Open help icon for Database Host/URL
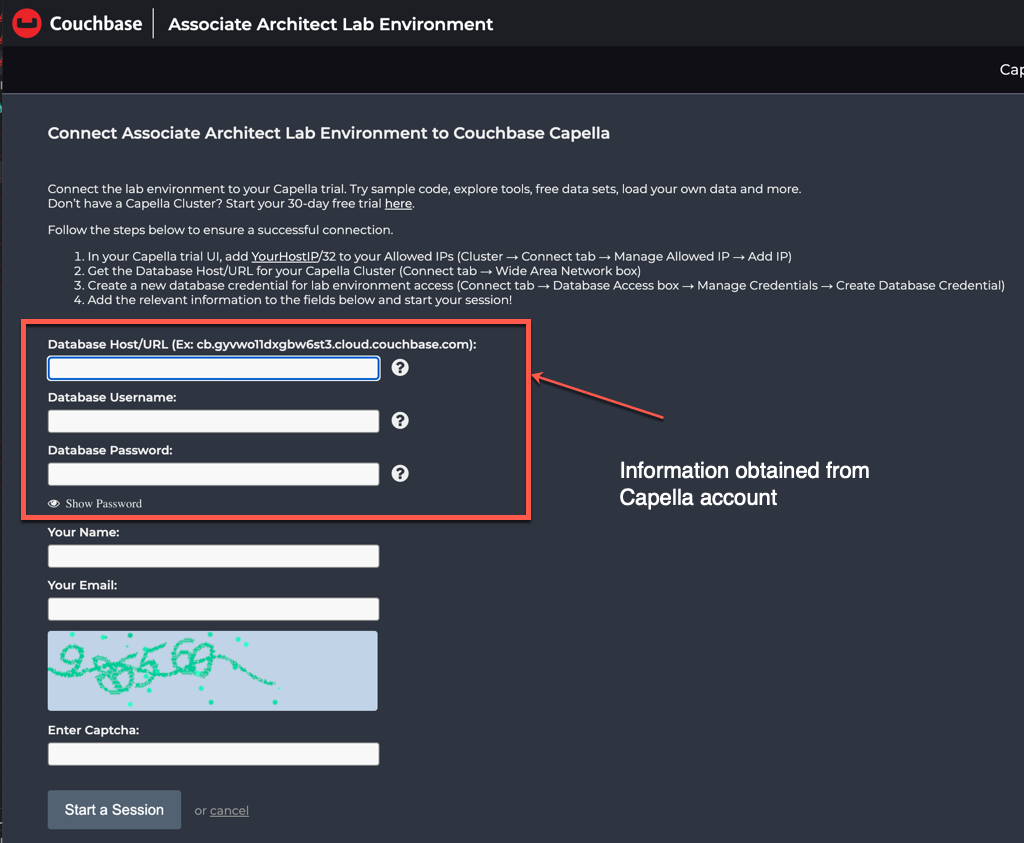 (x=400, y=368)
